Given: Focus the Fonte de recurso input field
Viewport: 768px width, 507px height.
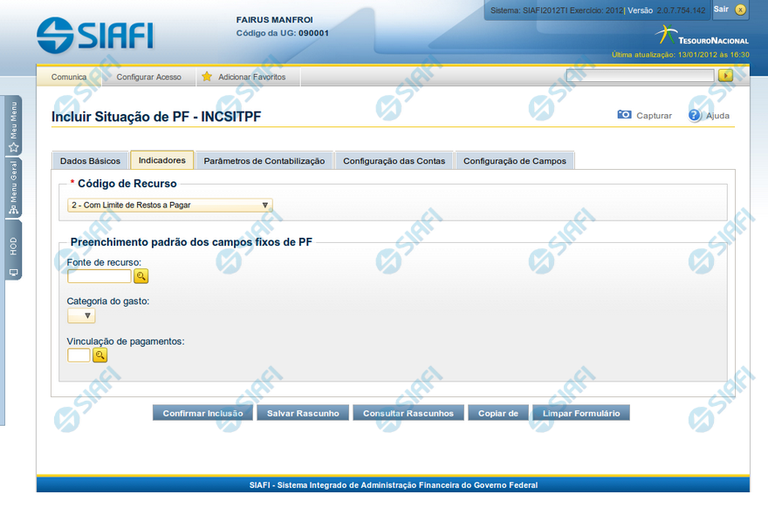Looking at the screenshot, I should 99,276.
